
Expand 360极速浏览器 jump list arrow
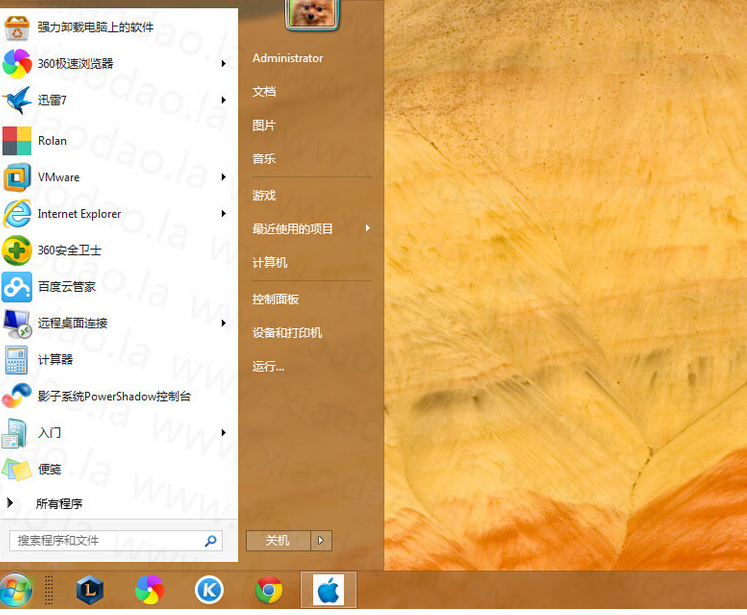(x=223, y=64)
